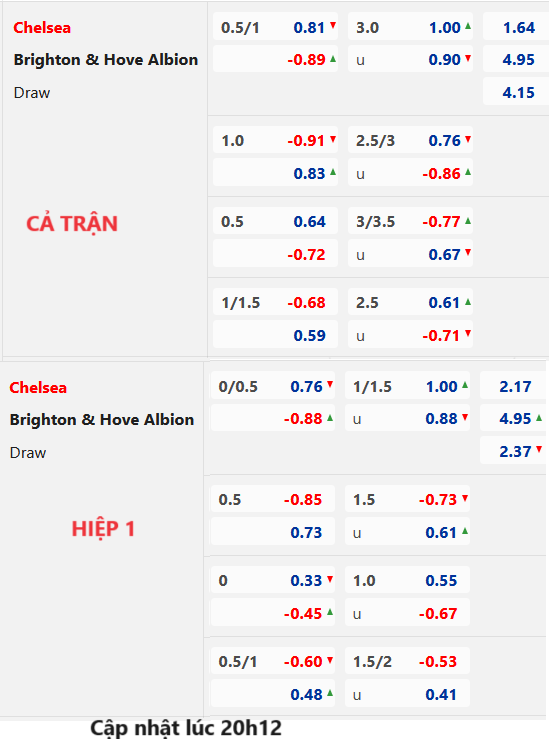Select over 2.5/3 odds 0.76
Screen dimensions: 549x739
pyautogui.click(x=444, y=141)
